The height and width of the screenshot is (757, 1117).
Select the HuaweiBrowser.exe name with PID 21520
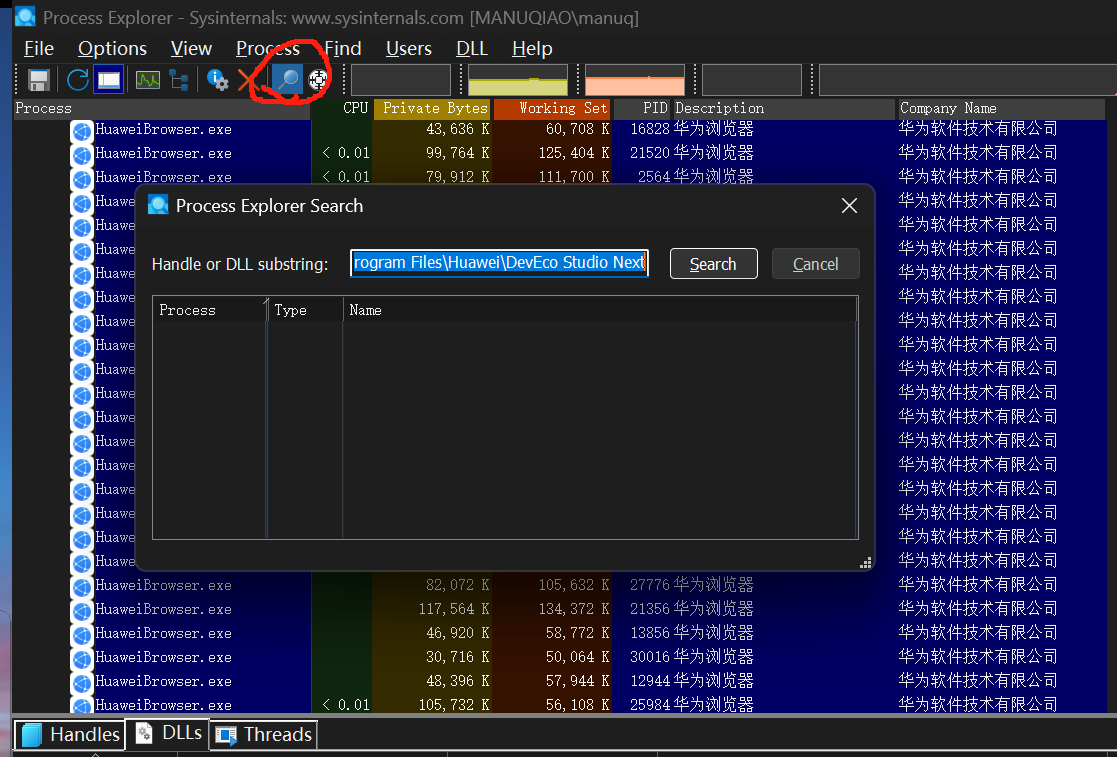[163, 153]
